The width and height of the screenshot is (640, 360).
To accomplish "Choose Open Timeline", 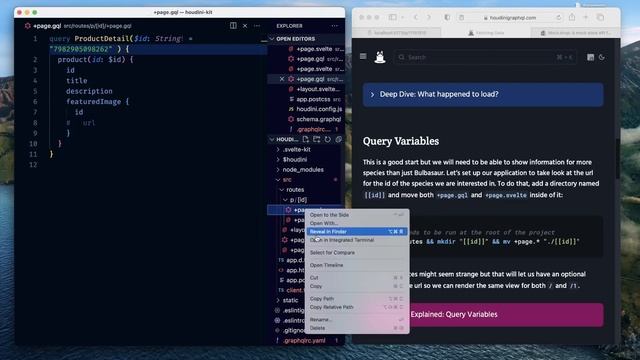I will click(357, 265).
